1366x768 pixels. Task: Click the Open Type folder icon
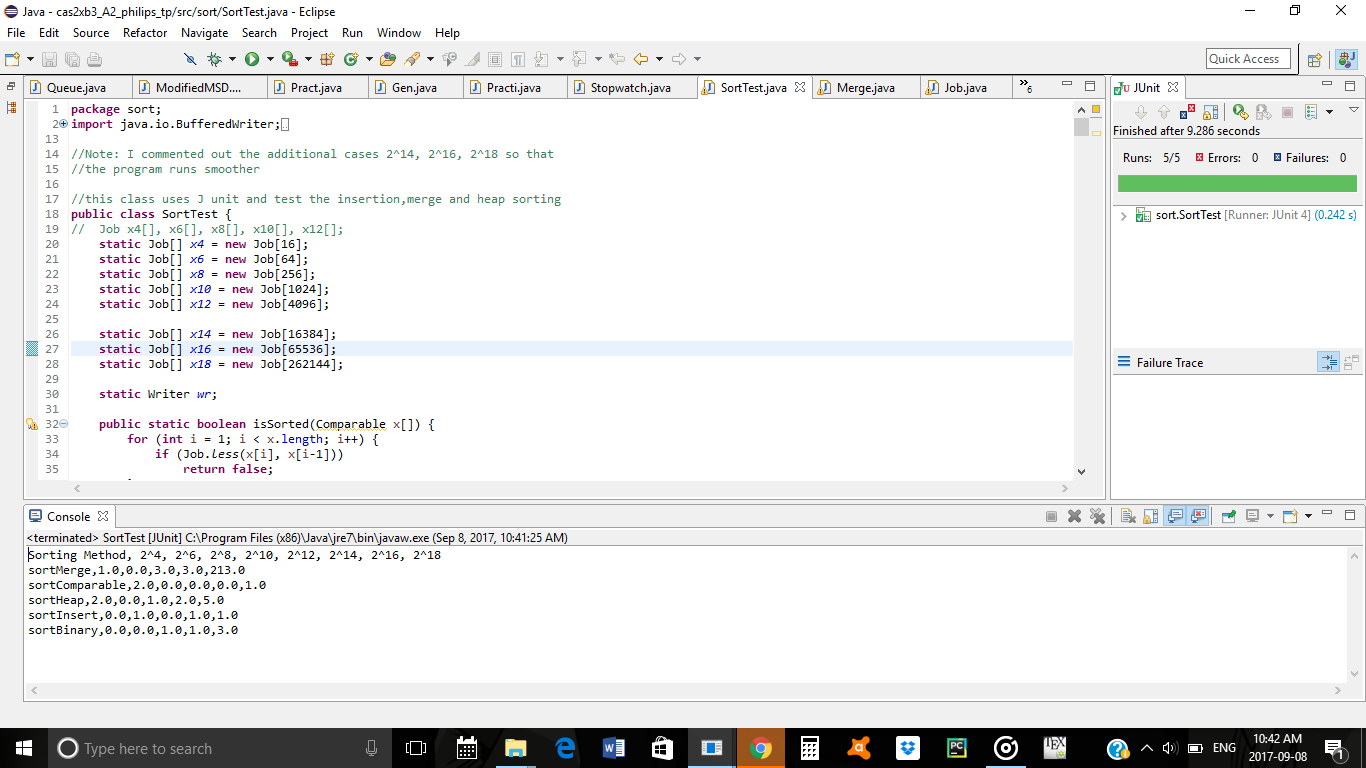(388, 59)
